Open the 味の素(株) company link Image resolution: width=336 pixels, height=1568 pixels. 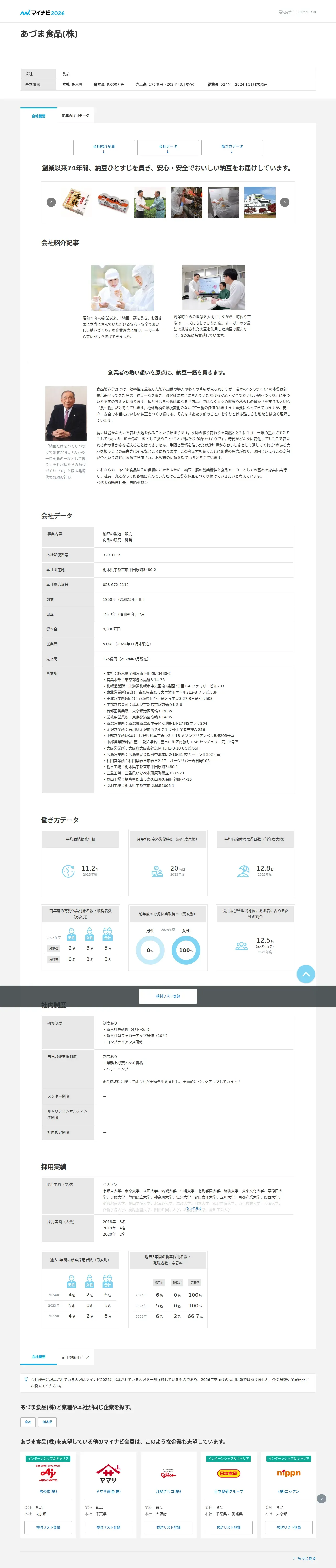click(x=48, y=1491)
